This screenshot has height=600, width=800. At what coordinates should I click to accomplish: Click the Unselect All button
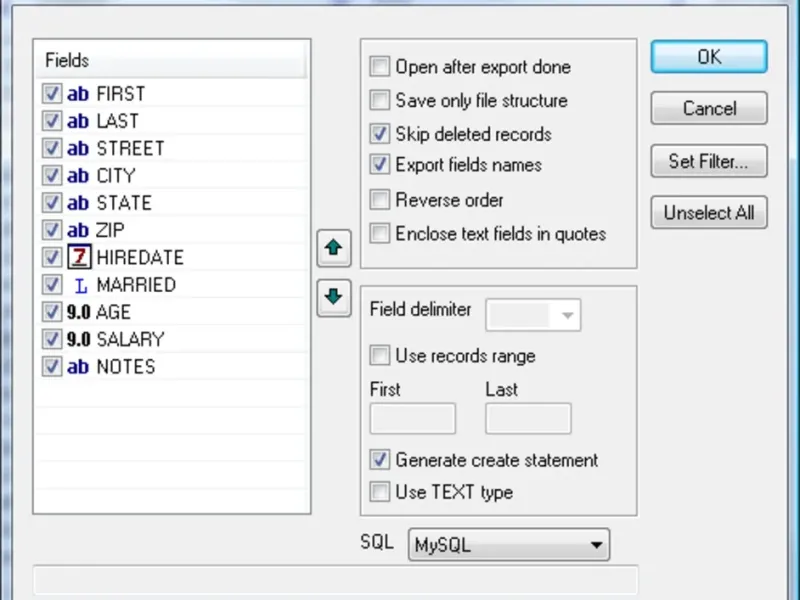coord(709,212)
